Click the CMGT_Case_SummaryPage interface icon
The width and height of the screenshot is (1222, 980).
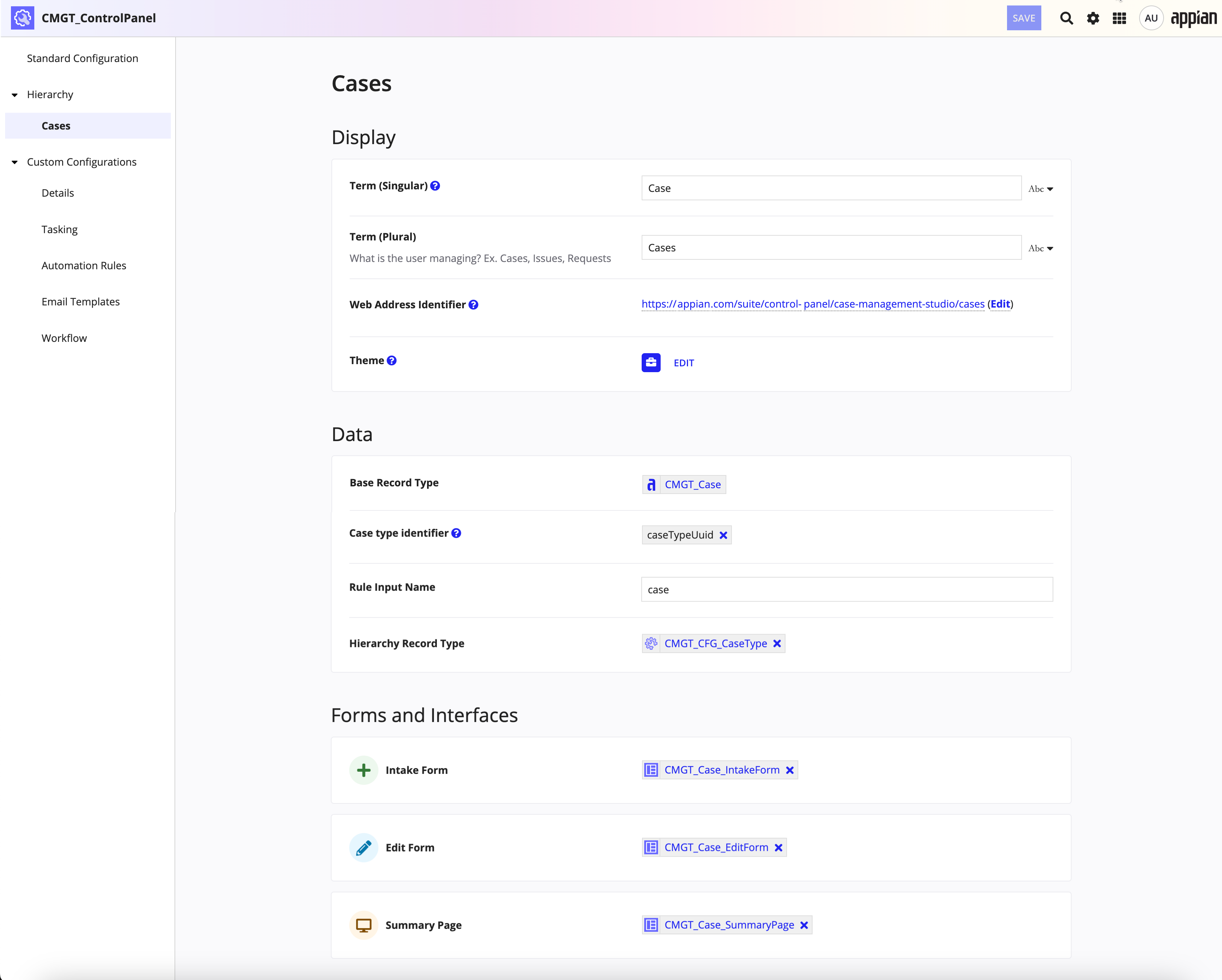651,926
